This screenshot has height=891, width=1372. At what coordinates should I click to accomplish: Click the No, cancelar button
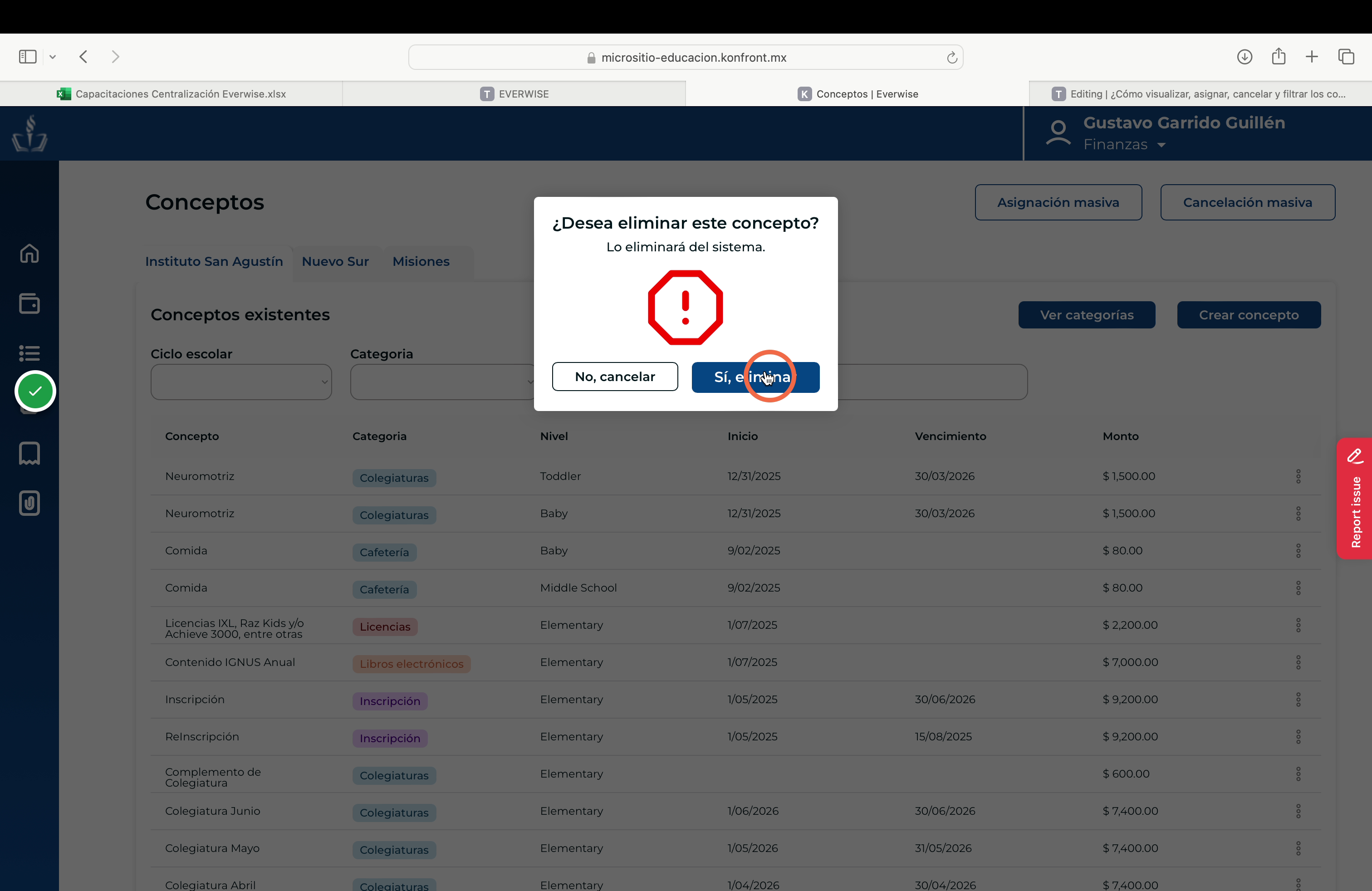pyautogui.click(x=614, y=377)
